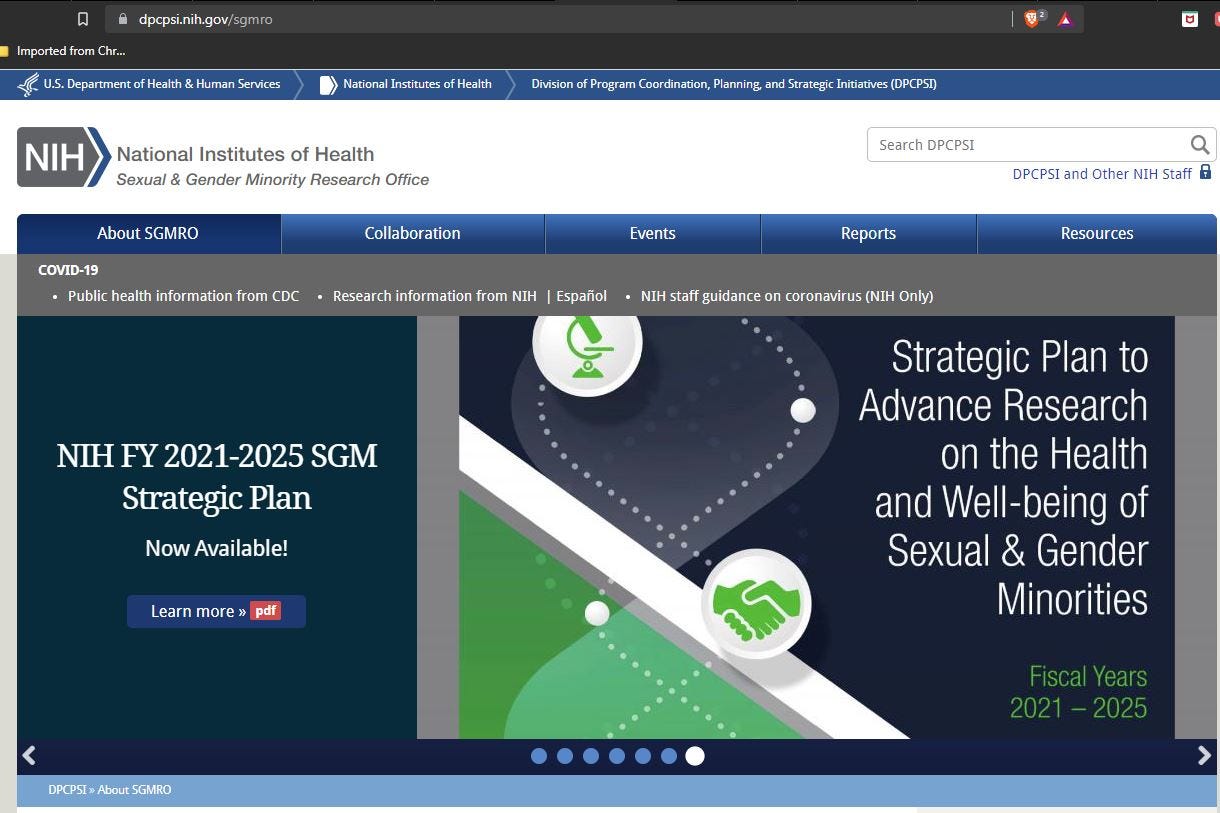The width and height of the screenshot is (1220, 813).
Task: Click the NIH logo in the header
Action: pyautogui.click(x=64, y=157)
